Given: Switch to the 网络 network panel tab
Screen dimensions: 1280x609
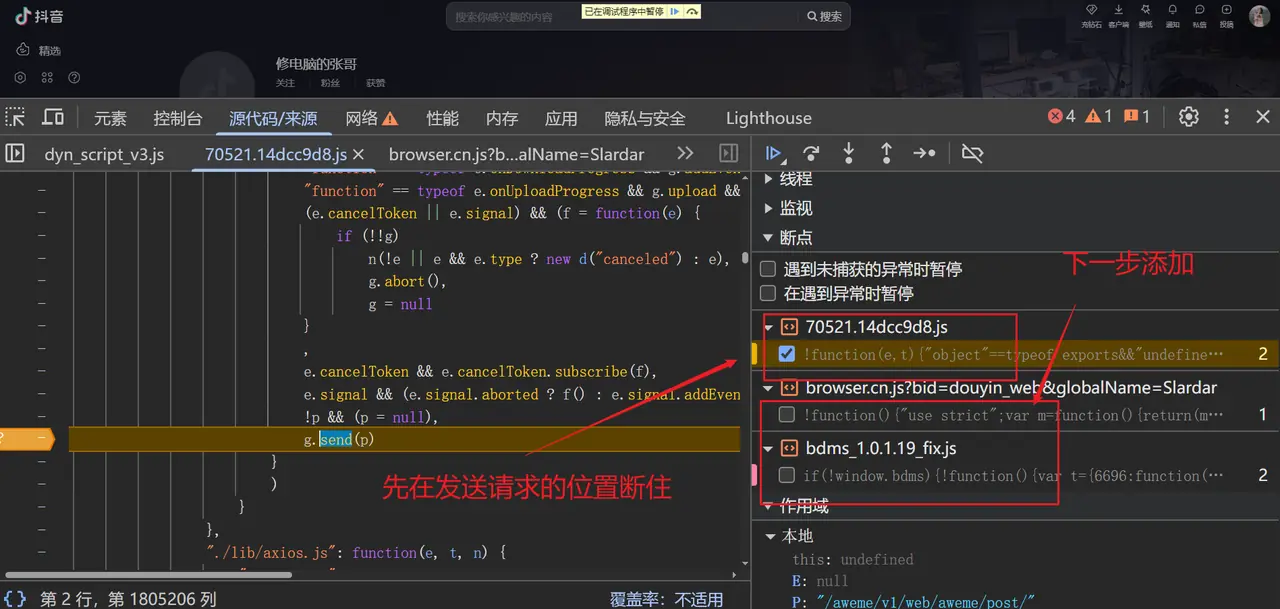Looking at the screenshot, I should 371,118.
